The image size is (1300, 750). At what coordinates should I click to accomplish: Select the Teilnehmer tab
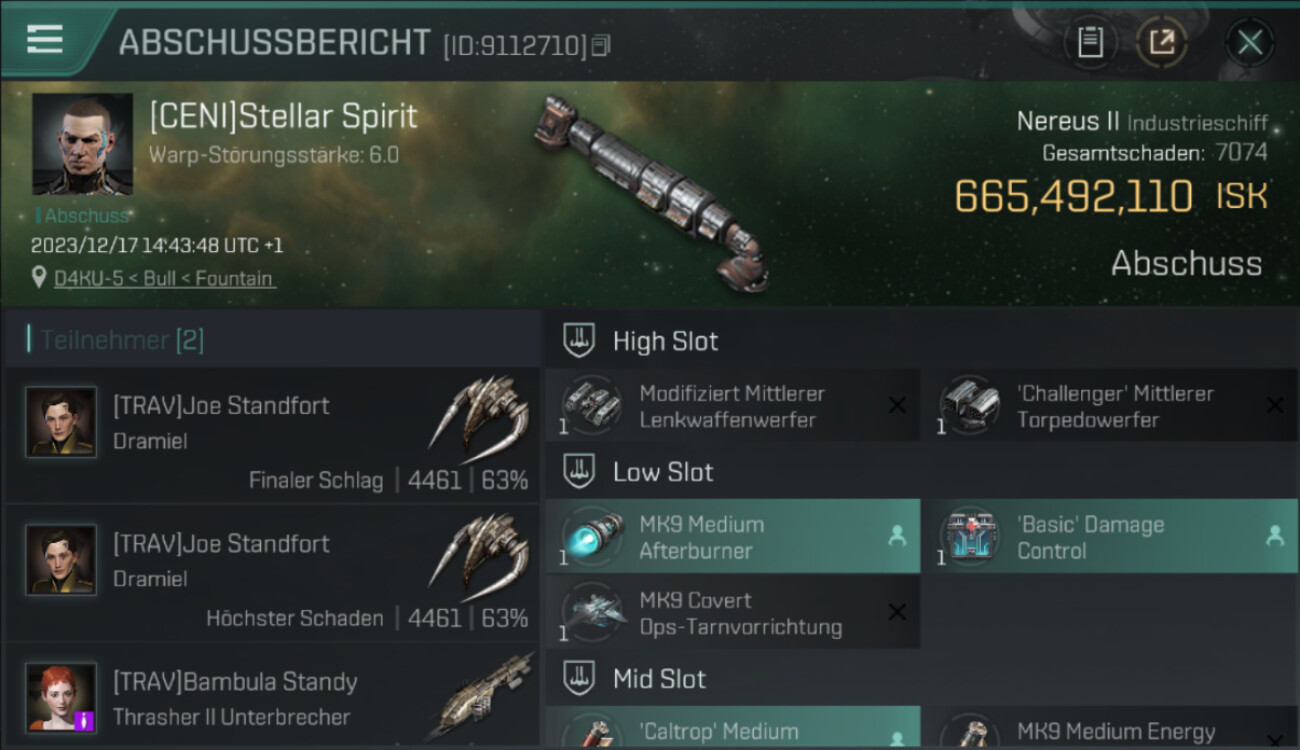click(x=122, y=340)
